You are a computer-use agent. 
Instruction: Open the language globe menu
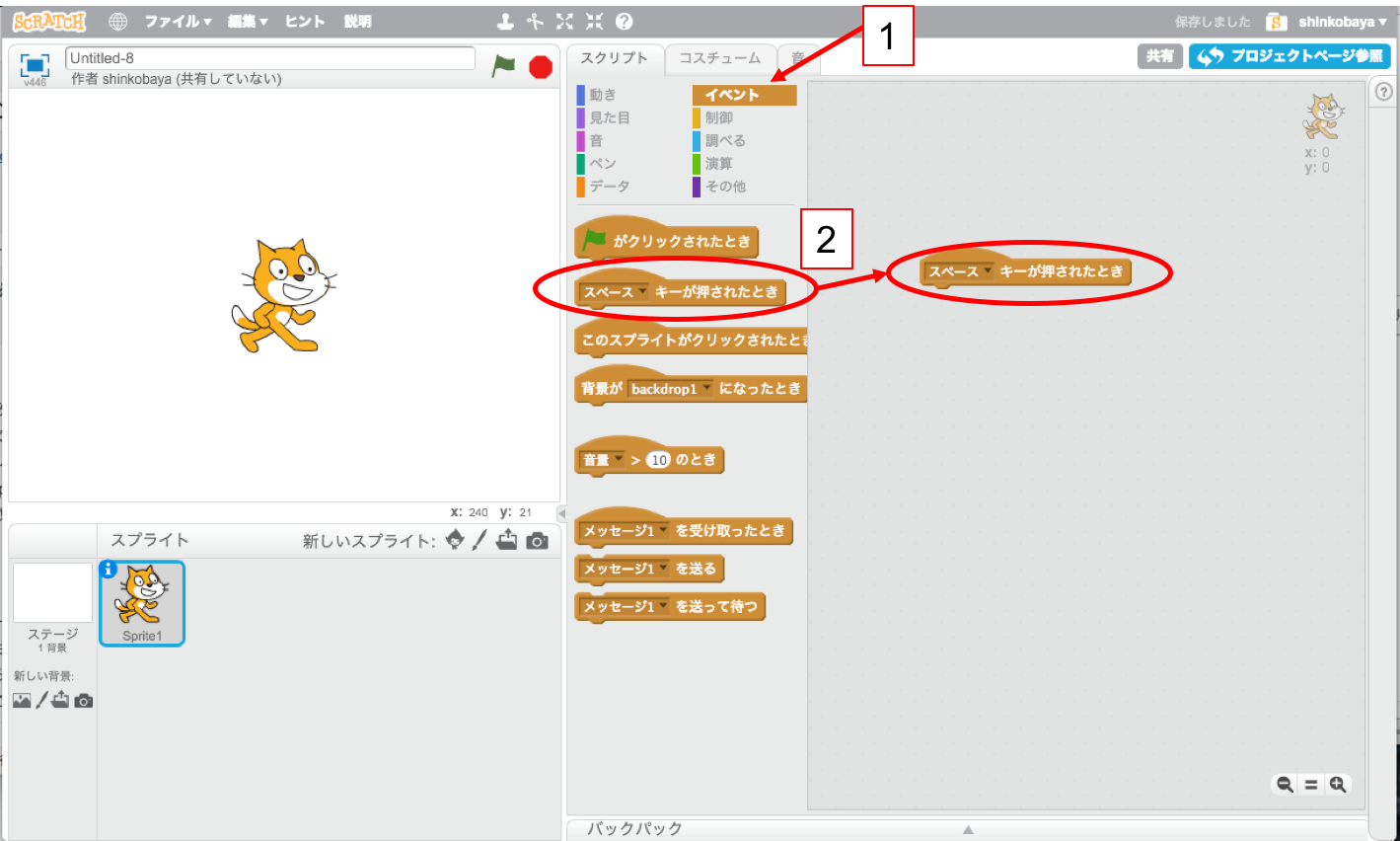[x=118, y=21]
